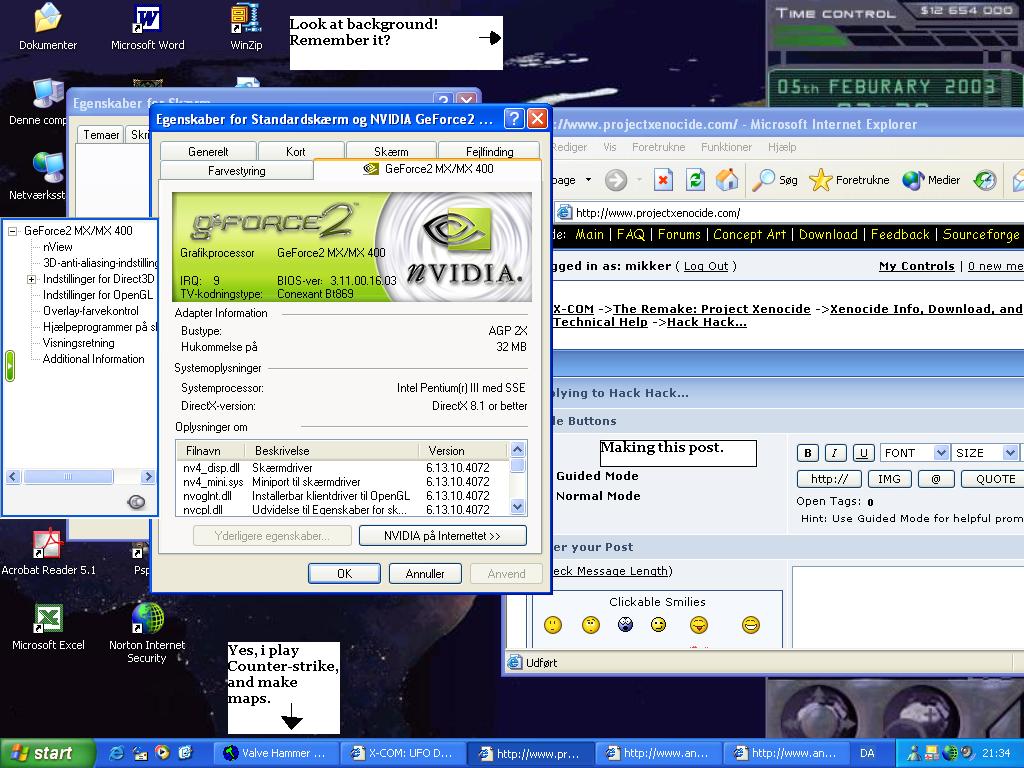Click the blue shocked smiley in Clickable Smilies
Image resolution: width=1024 pixels, height=768 pixels.
(626, 625)
